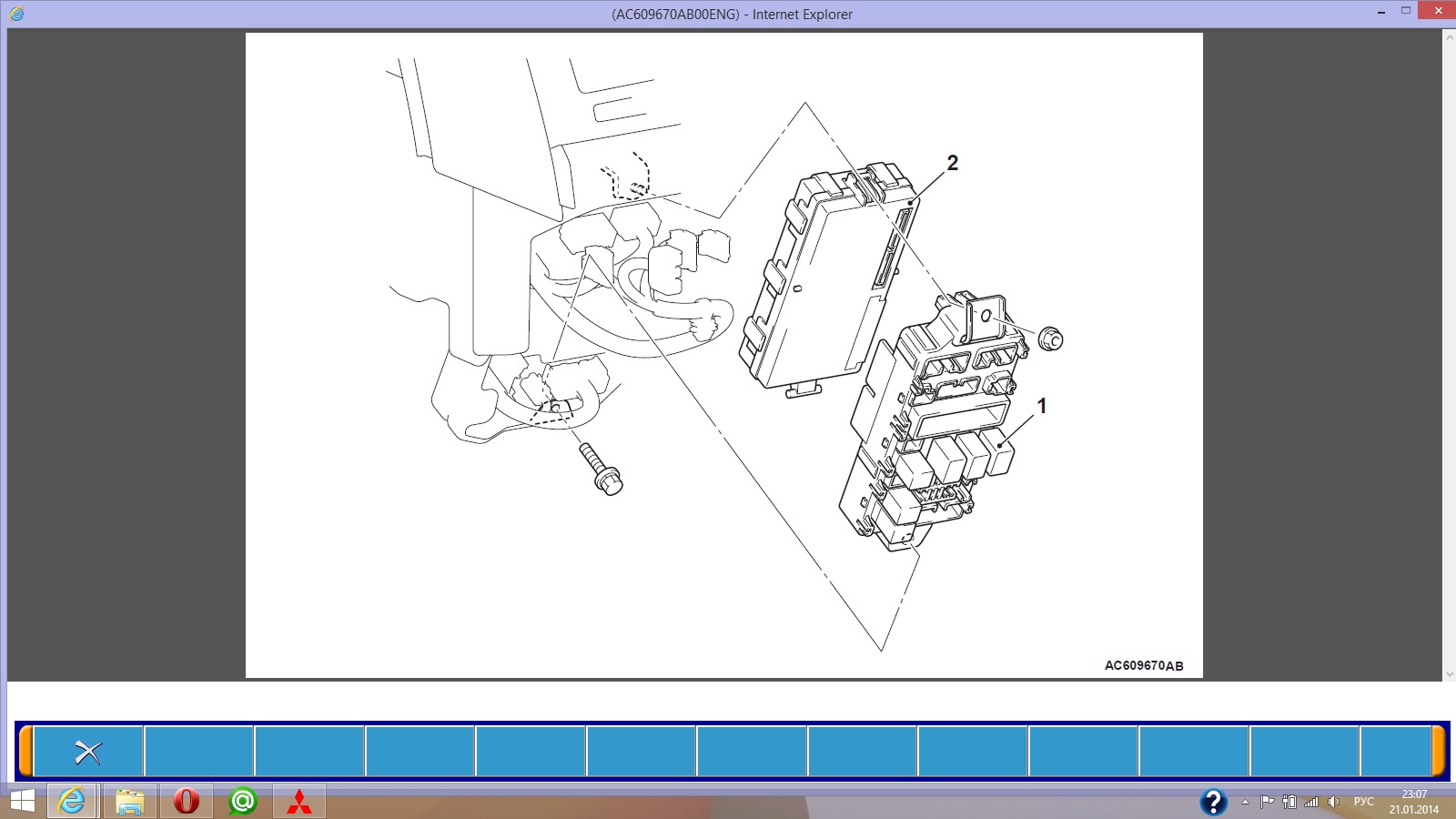Click the system clock showing 23:07
This screenshot has width=1456, height=819.
coord(1413,802)
